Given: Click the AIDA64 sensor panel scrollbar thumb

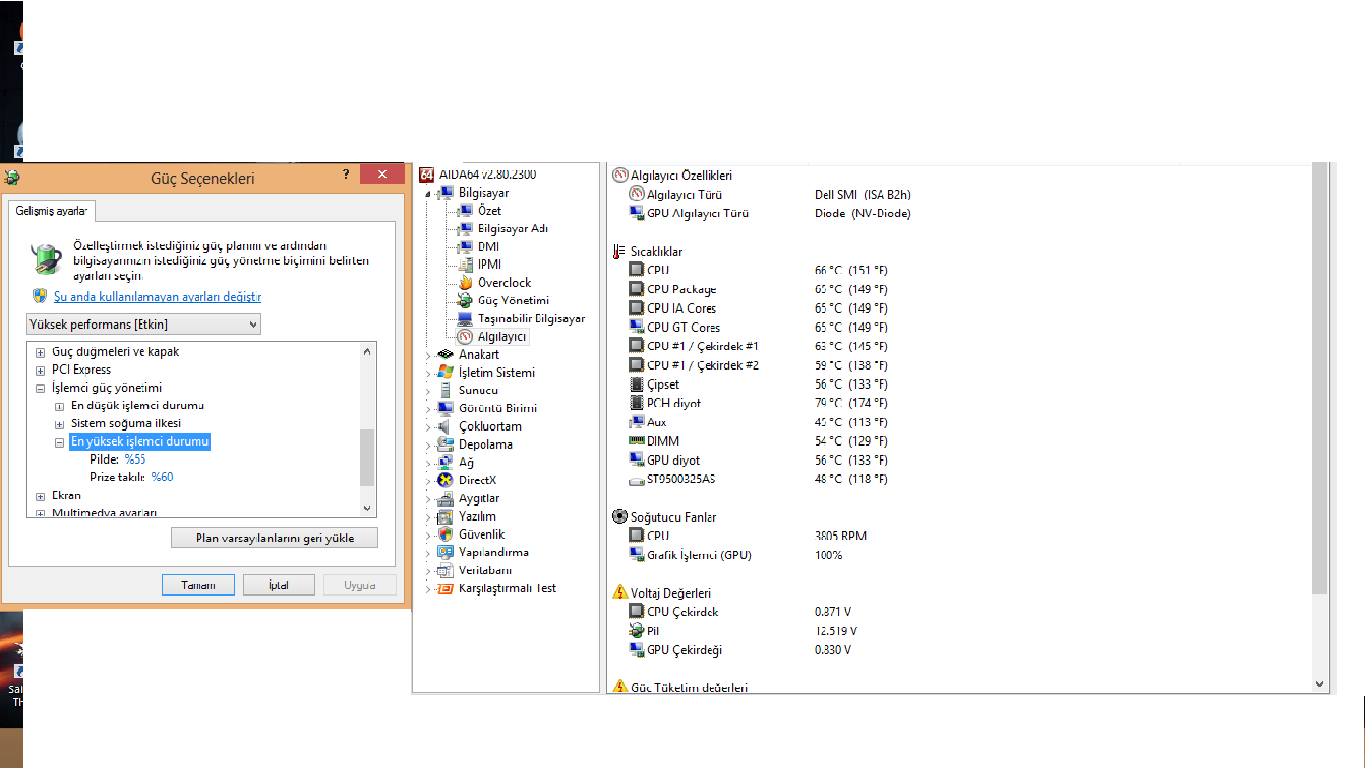Looking at the screenshot, I should coord(1319,376).
